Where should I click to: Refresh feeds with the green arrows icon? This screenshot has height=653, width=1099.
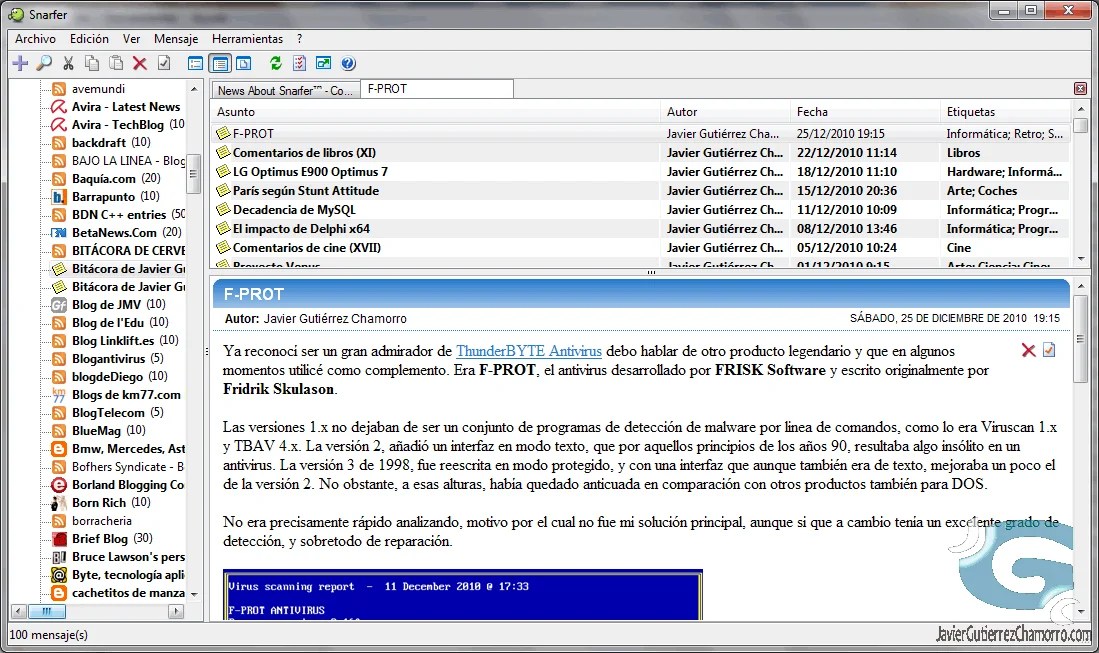[275, 64]
